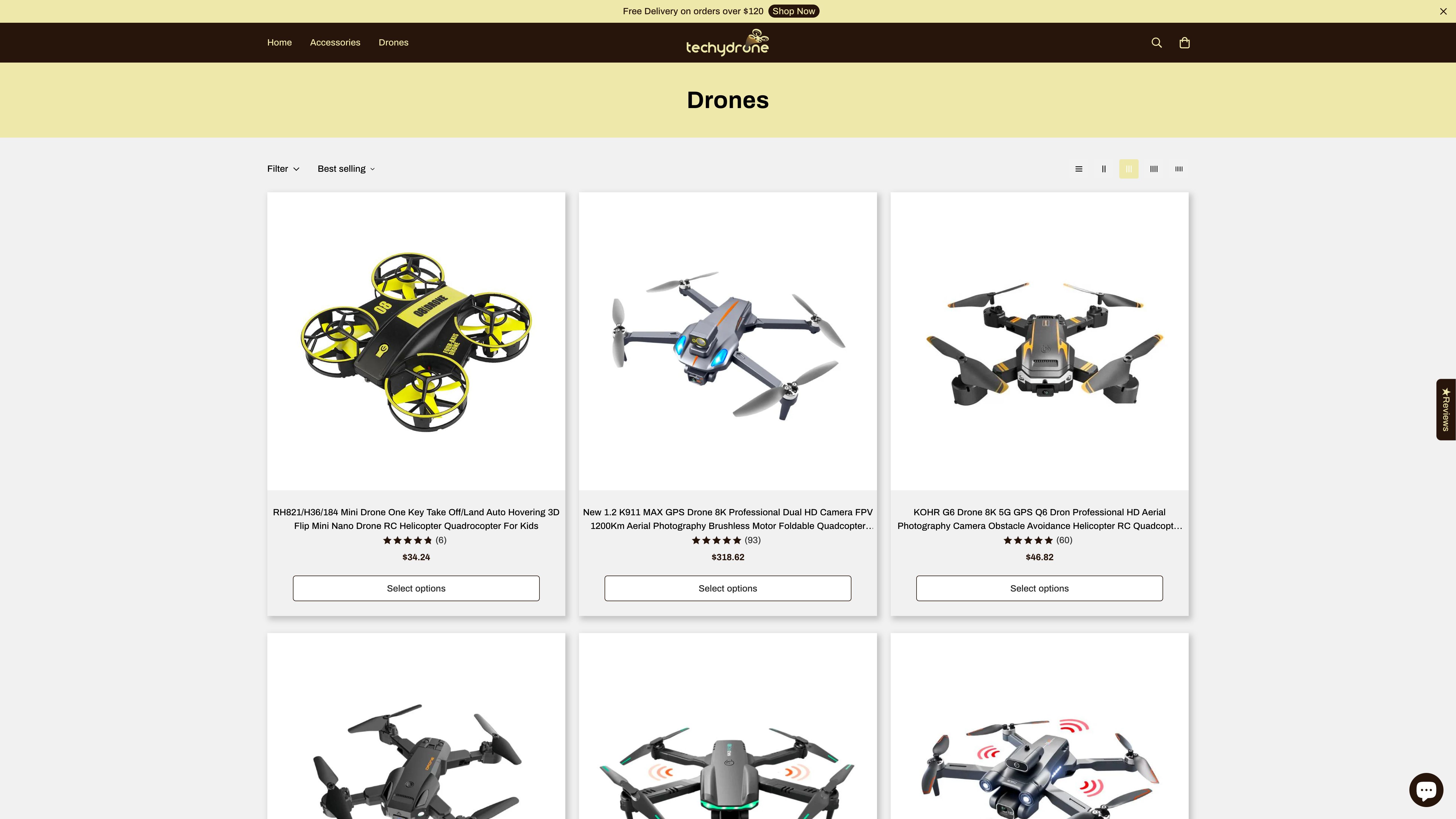This screenshot has width=1456, height=819.
Task: Click the K911 MAX gray drone image
Action: [727, 341]
